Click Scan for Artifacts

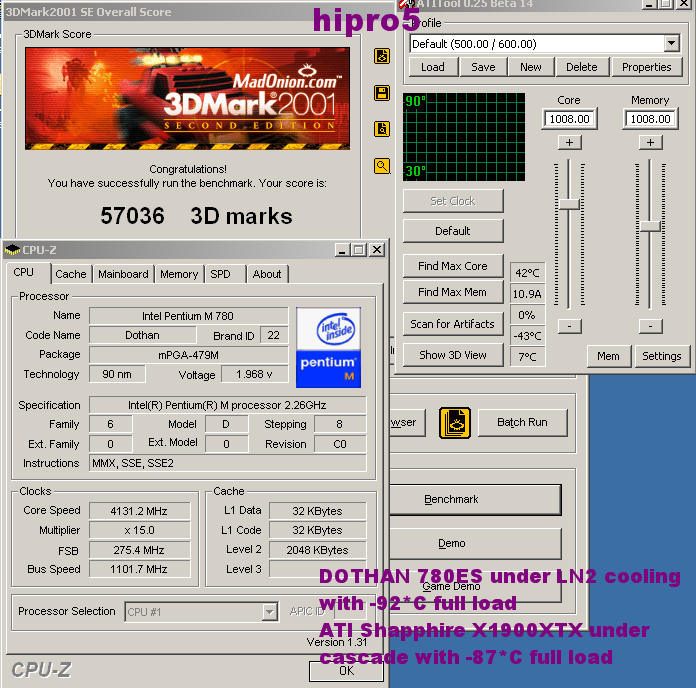point(453,324)
